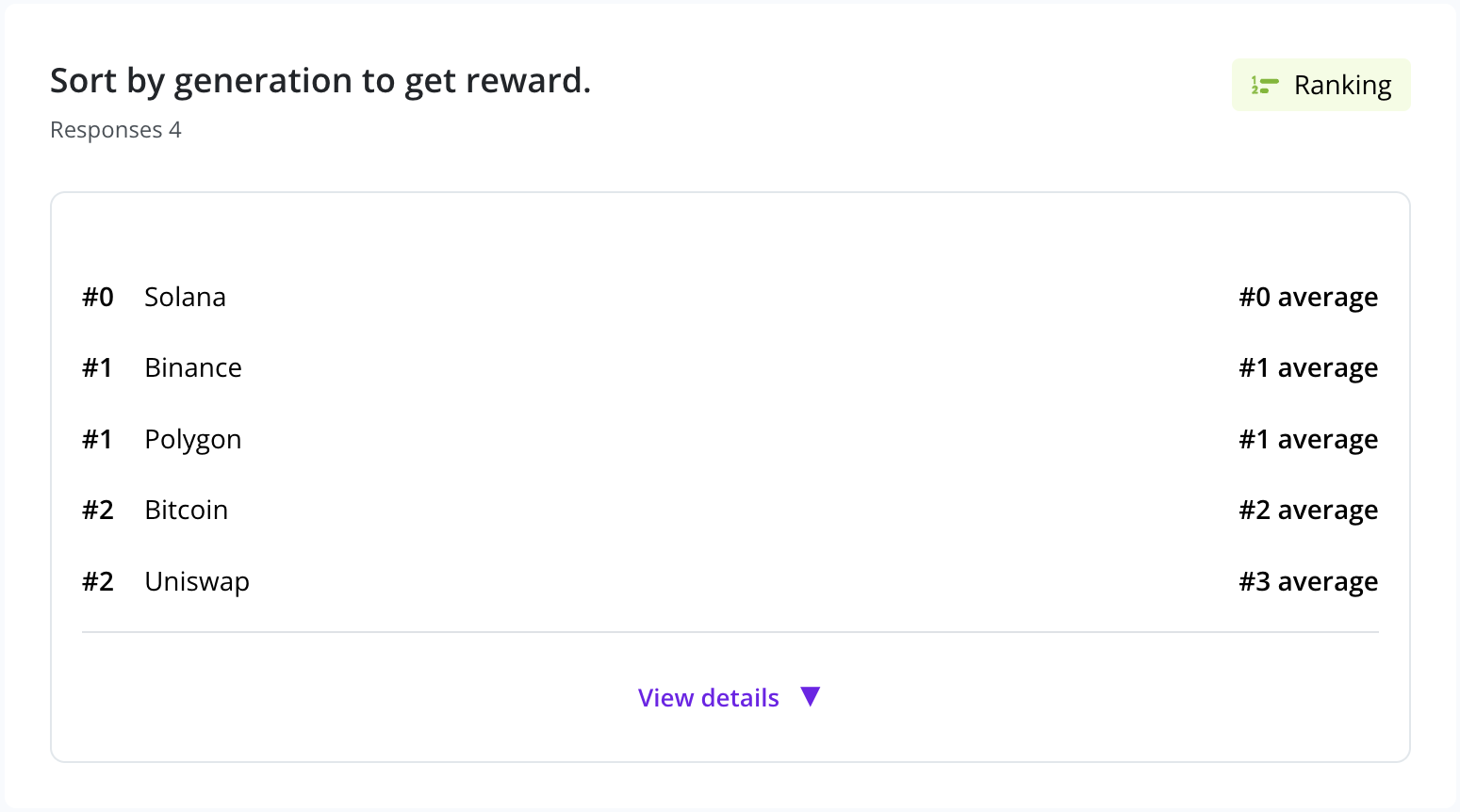The image size is (1460, 812).
Task: Select the Solana ranking row
Action: pyautogui.click(x=730, y=297)
